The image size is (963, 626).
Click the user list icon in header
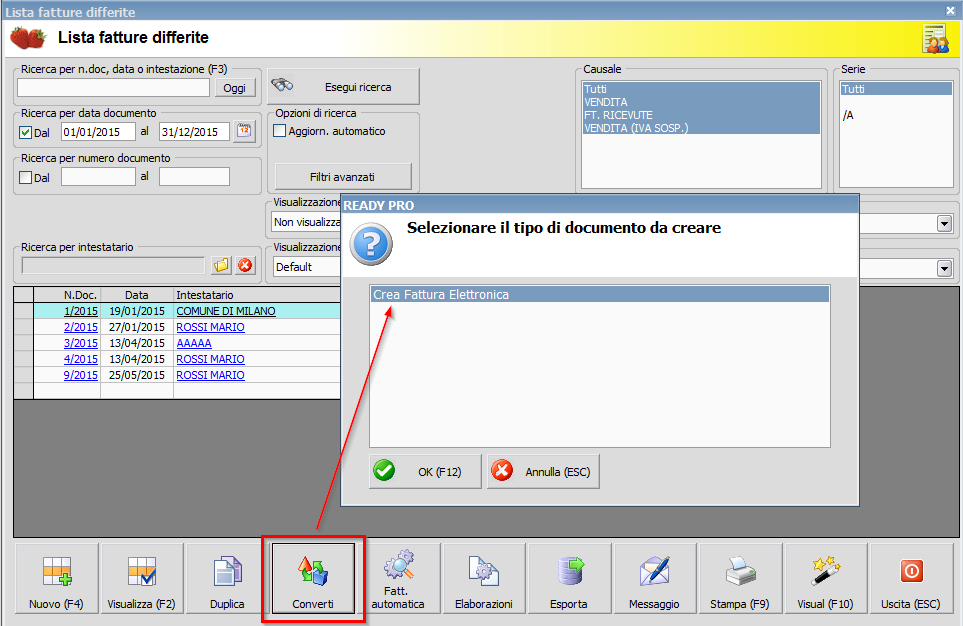tap(935, 39)
